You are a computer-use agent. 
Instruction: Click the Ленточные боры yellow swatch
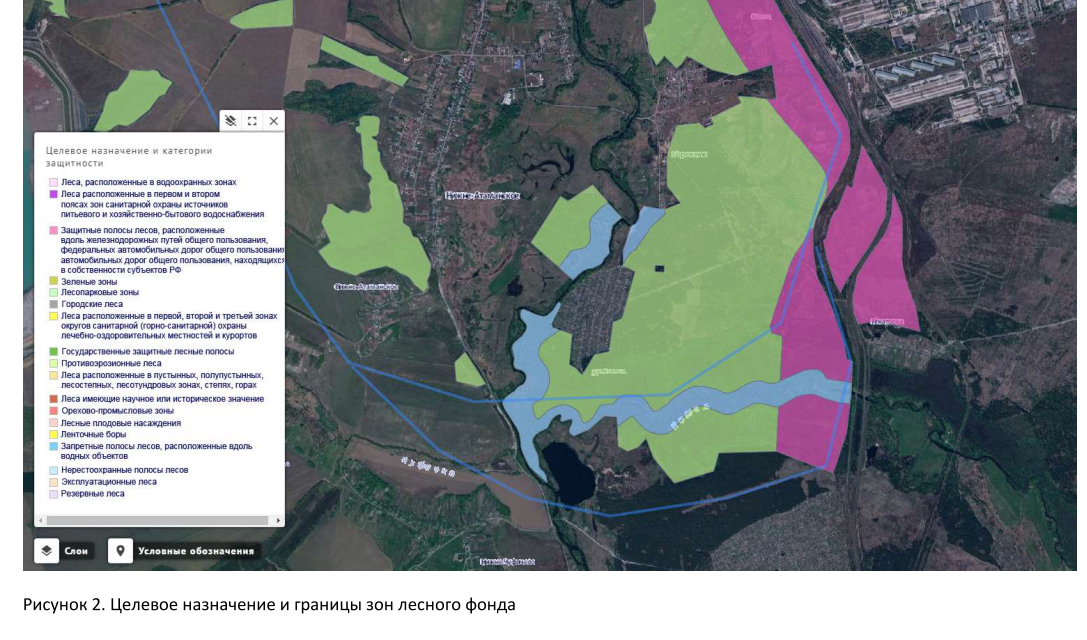click(53, 435)
